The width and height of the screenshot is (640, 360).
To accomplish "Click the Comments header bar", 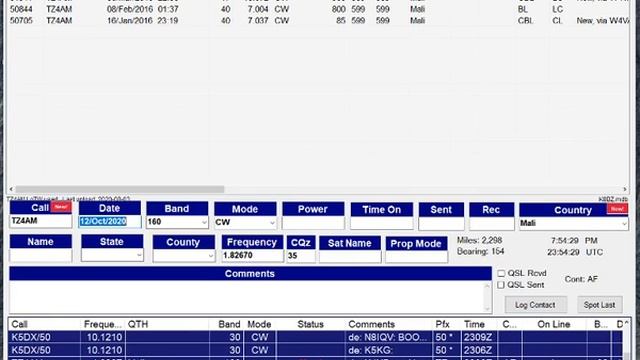I will [250, 273].
